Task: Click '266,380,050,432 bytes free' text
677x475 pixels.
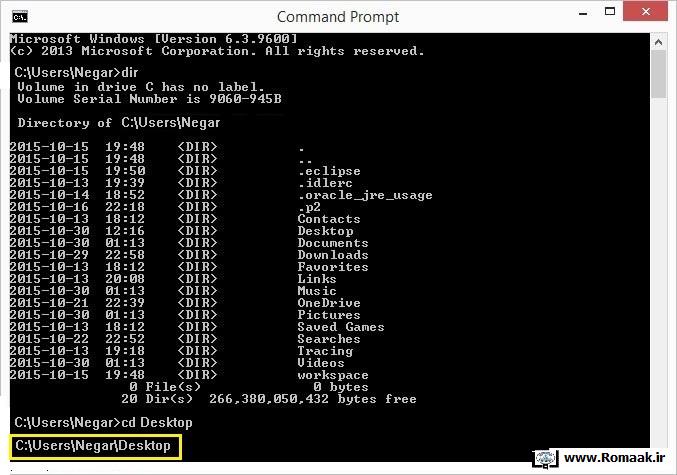Action: [313, 399]
